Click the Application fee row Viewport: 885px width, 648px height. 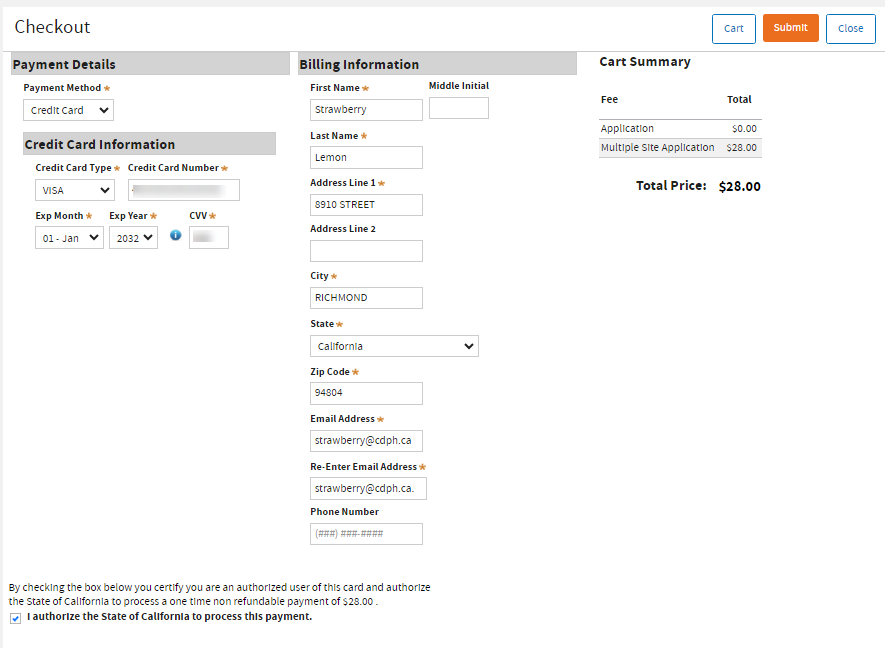(680, 129)
